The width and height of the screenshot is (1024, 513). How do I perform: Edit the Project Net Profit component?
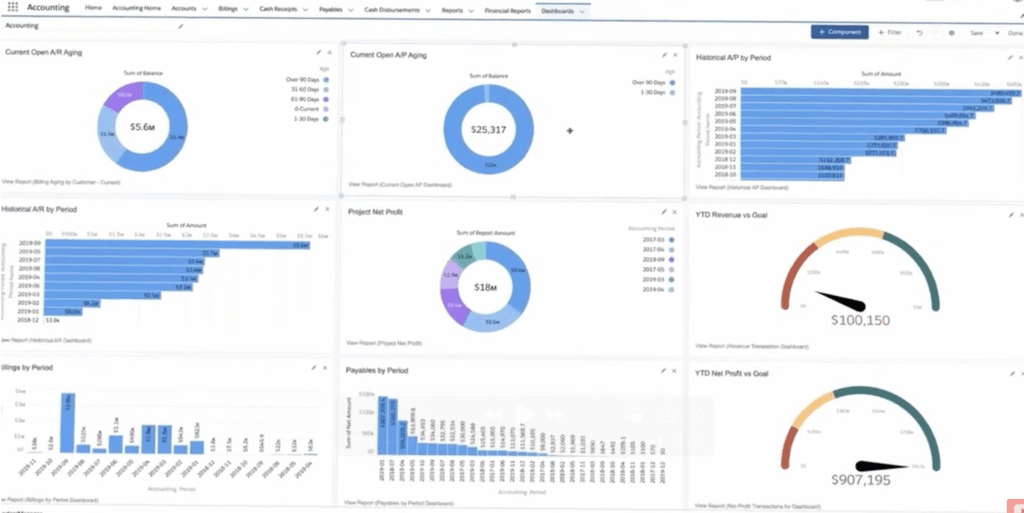coord(662,211)
